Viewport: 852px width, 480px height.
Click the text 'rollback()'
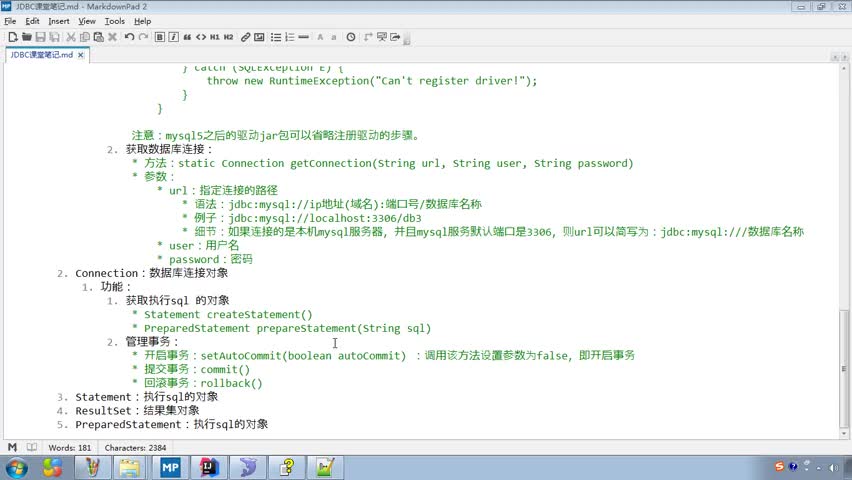point(231,383)
